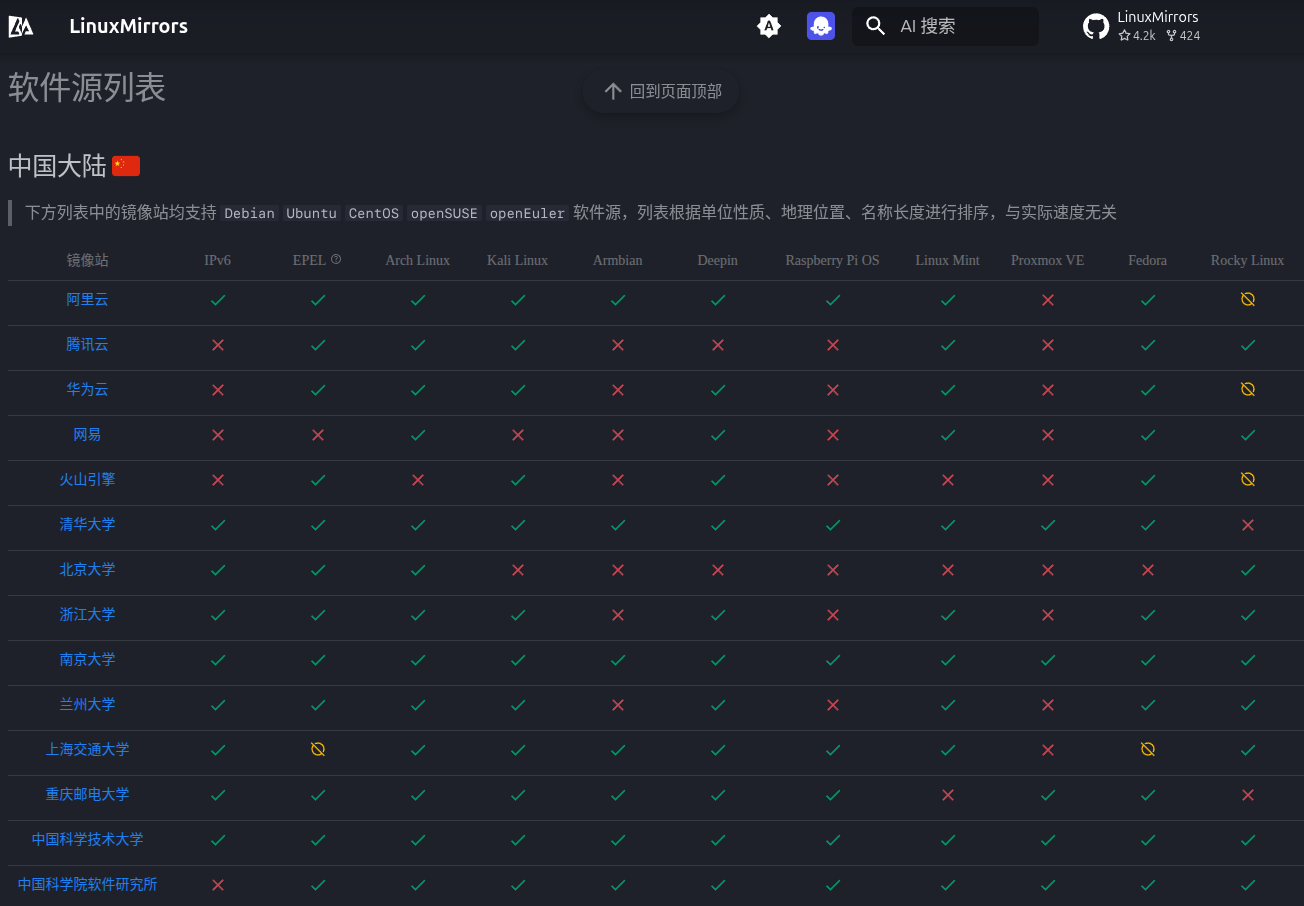
Task: Toggle the auto color theme icon
Action: click(x=768, y=26)
